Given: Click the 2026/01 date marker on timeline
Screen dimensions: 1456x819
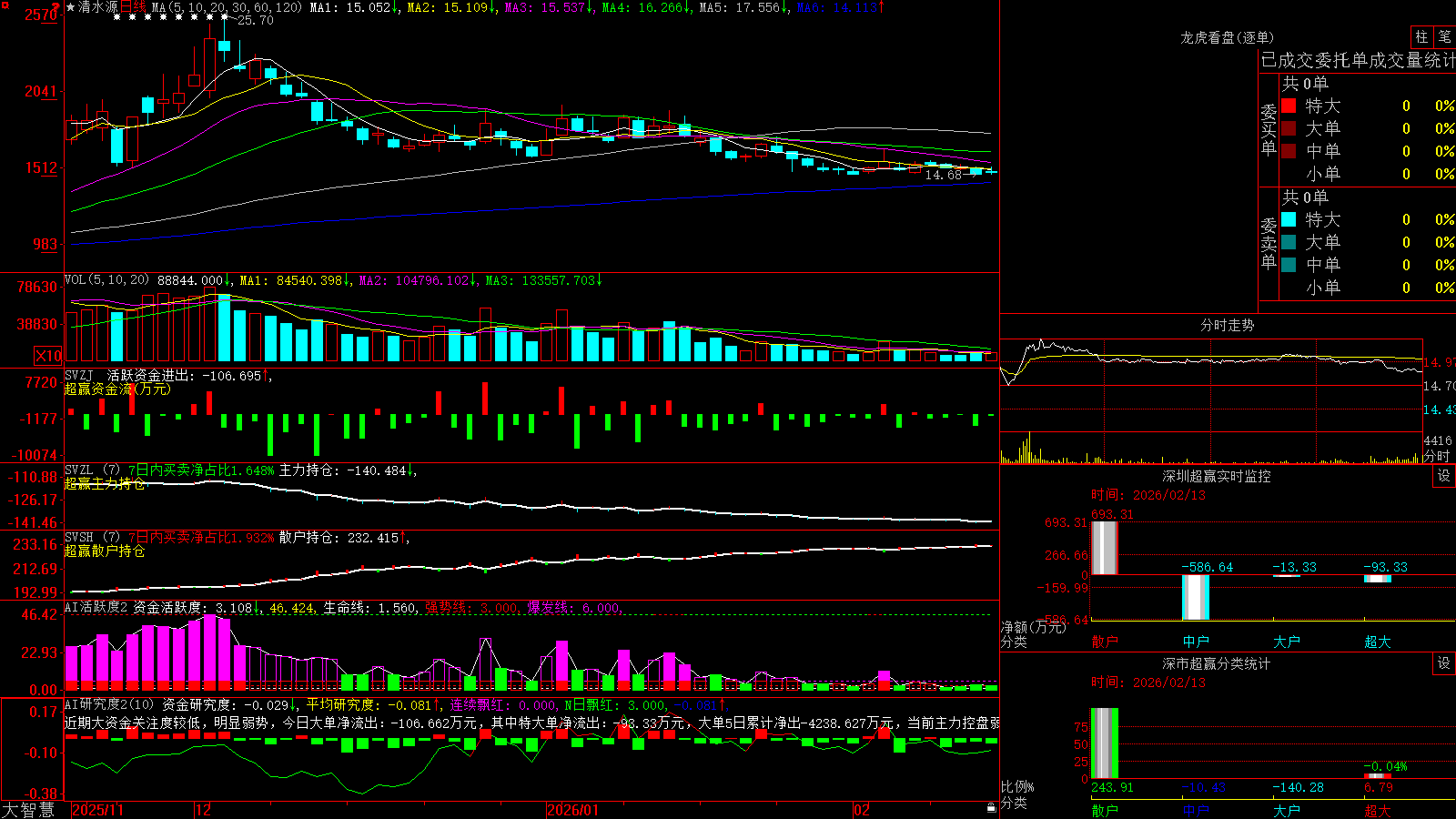Looking at the screenshot, I should tap(572, 810).
